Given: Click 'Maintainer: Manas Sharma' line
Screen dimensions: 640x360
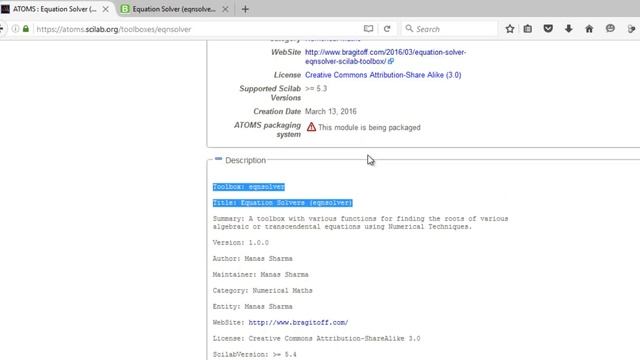Looking at the screenshot, I should pyautogui.click(x=260, y=274).
